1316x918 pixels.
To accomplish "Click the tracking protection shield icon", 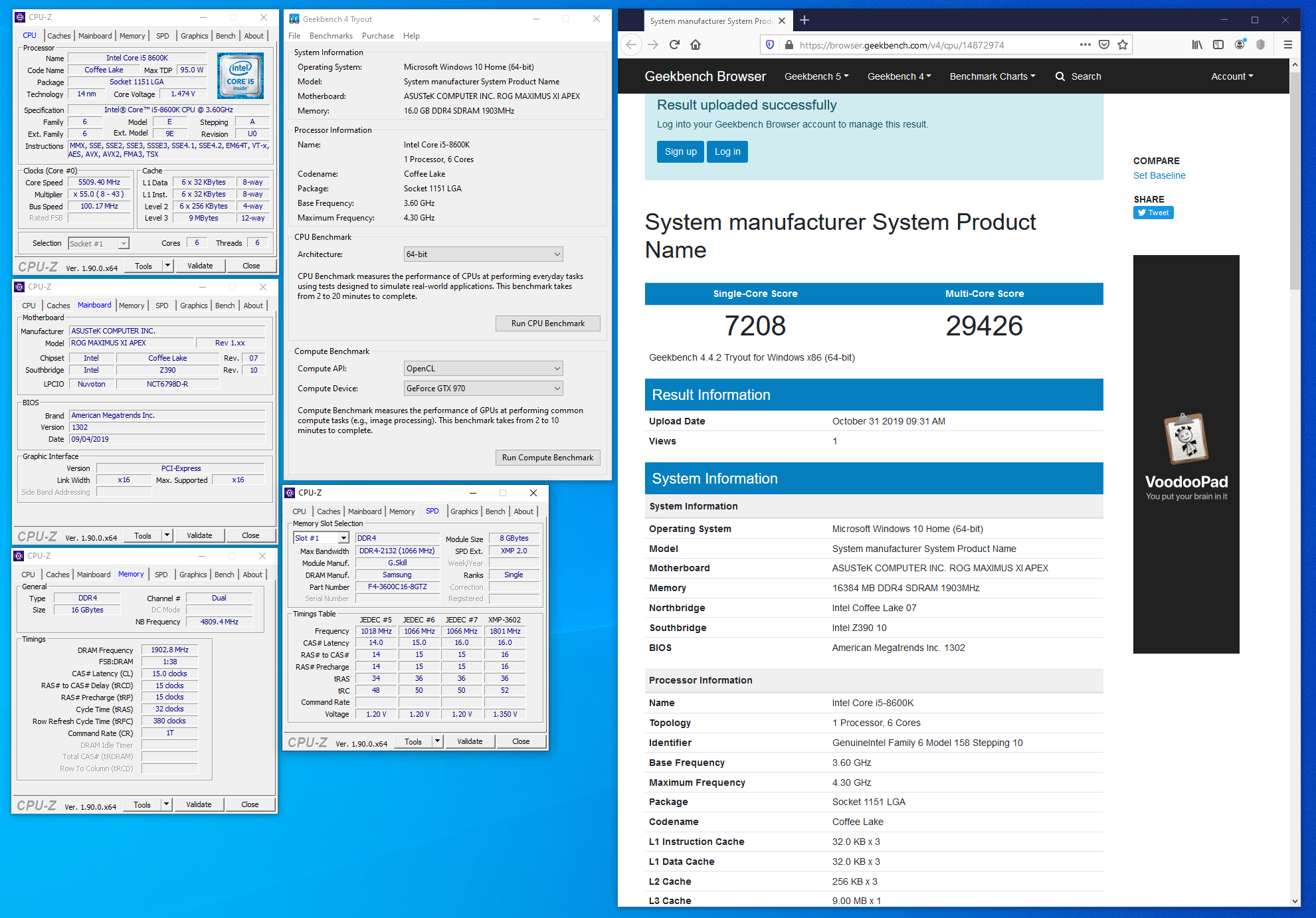I will 770,45.
